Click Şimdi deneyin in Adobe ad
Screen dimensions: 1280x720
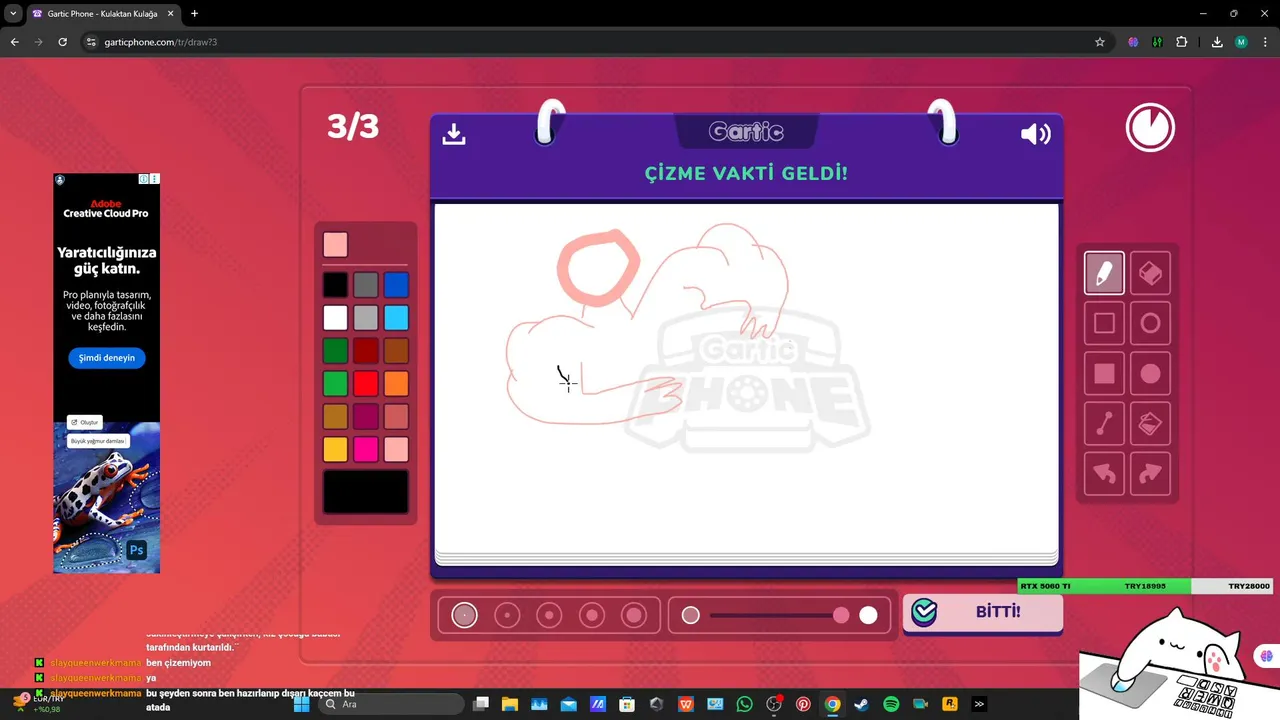107,358
